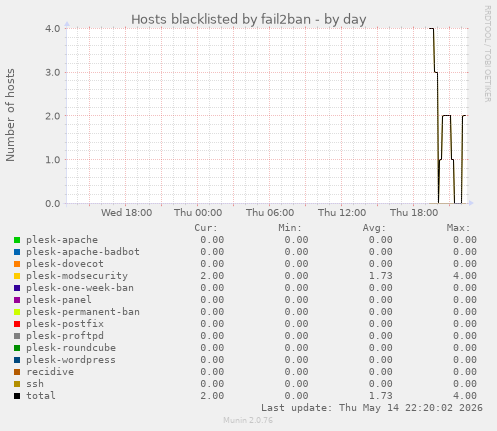Click plesk-modsecurity max value 4.00

click(465, 276)
